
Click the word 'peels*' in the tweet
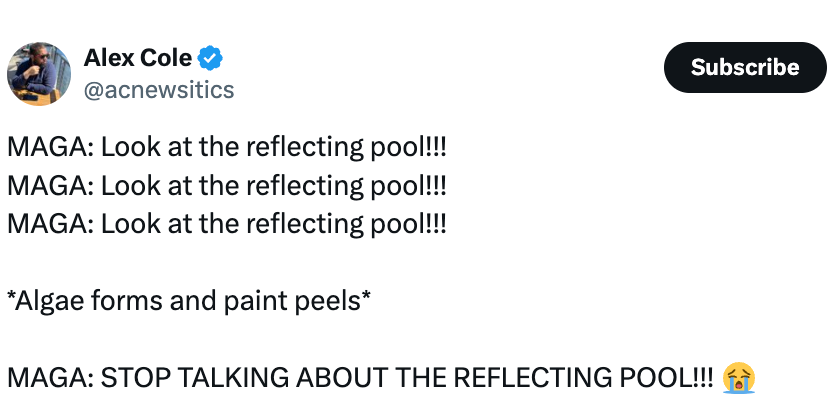[331, 301]
